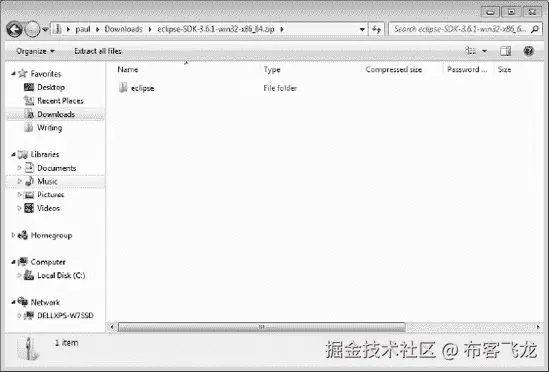Screen dimensions: 549x372
Task: Expand the Music library arrow
Action: [x=19, y=181]
